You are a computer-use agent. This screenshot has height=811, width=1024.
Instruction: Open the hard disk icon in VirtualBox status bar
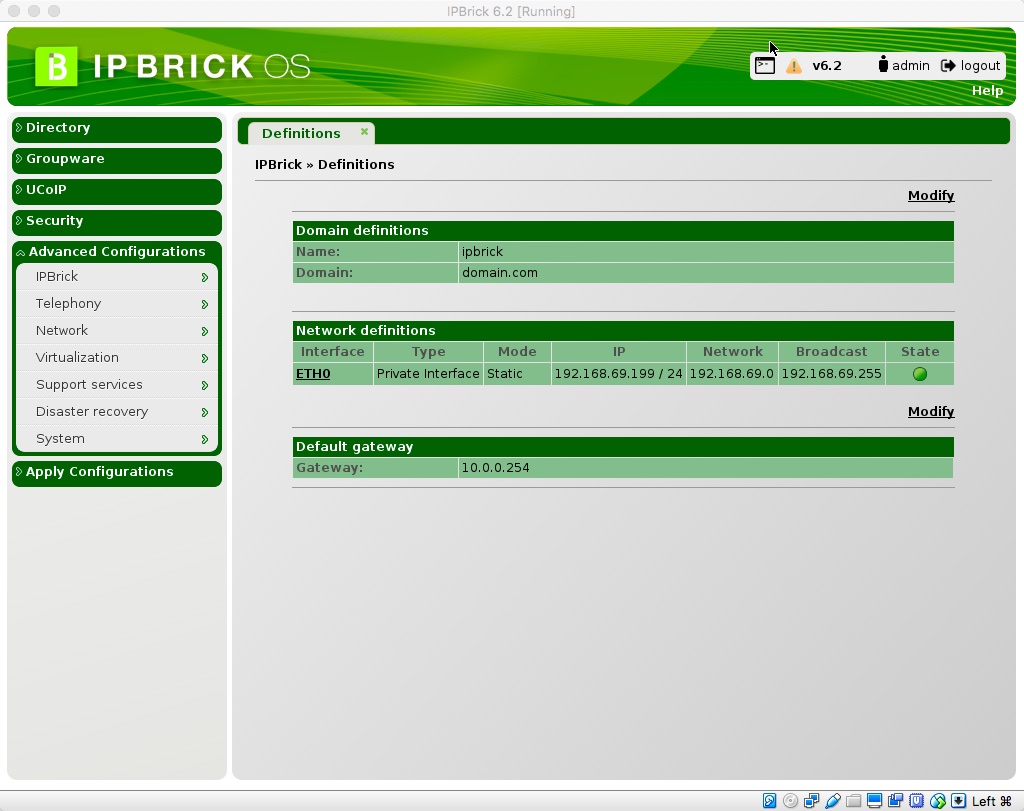click(769, 800)
